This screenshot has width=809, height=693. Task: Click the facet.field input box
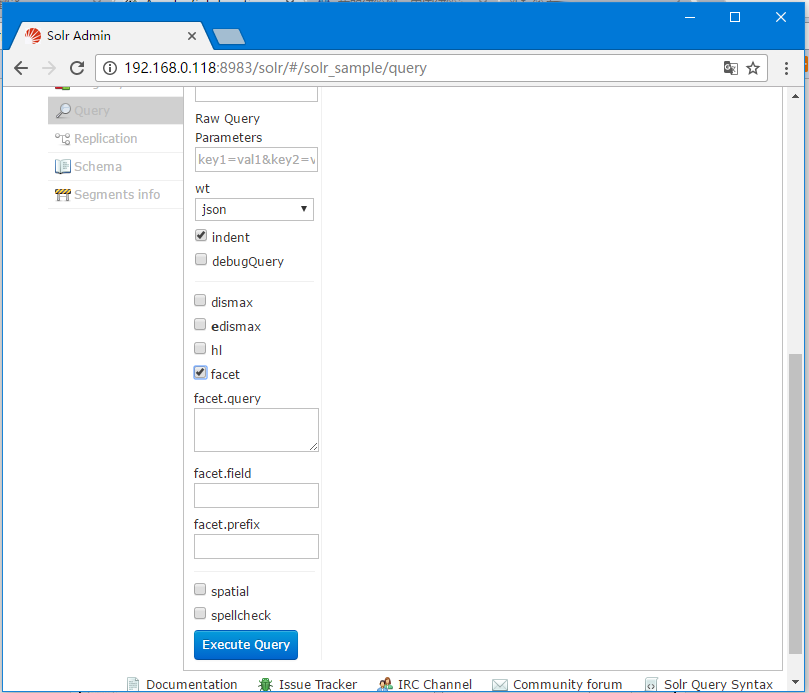tap(256, 495)
